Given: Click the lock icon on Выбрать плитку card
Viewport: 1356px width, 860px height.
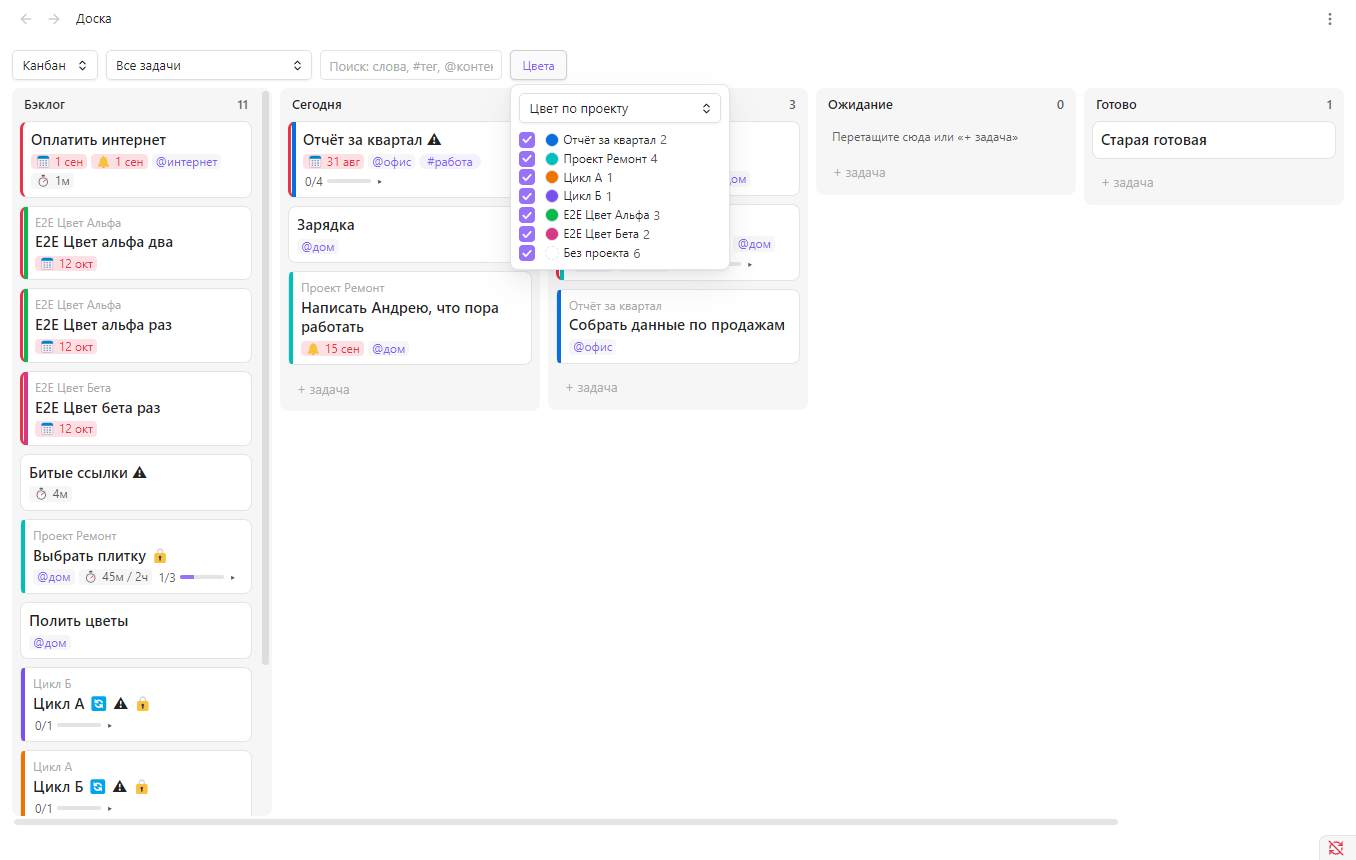Looking at the screenshot, I should (x=160, y=556).
